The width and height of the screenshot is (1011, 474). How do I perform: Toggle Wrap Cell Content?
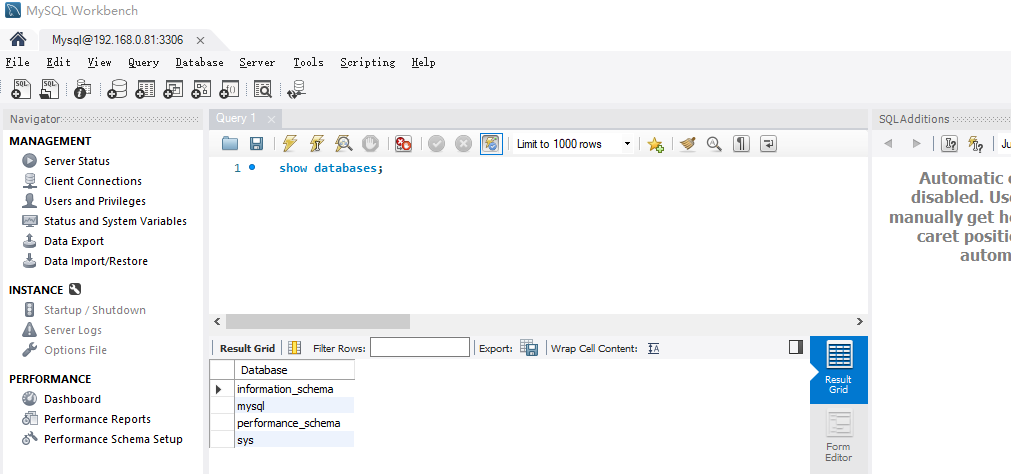[x=654, y=348]
